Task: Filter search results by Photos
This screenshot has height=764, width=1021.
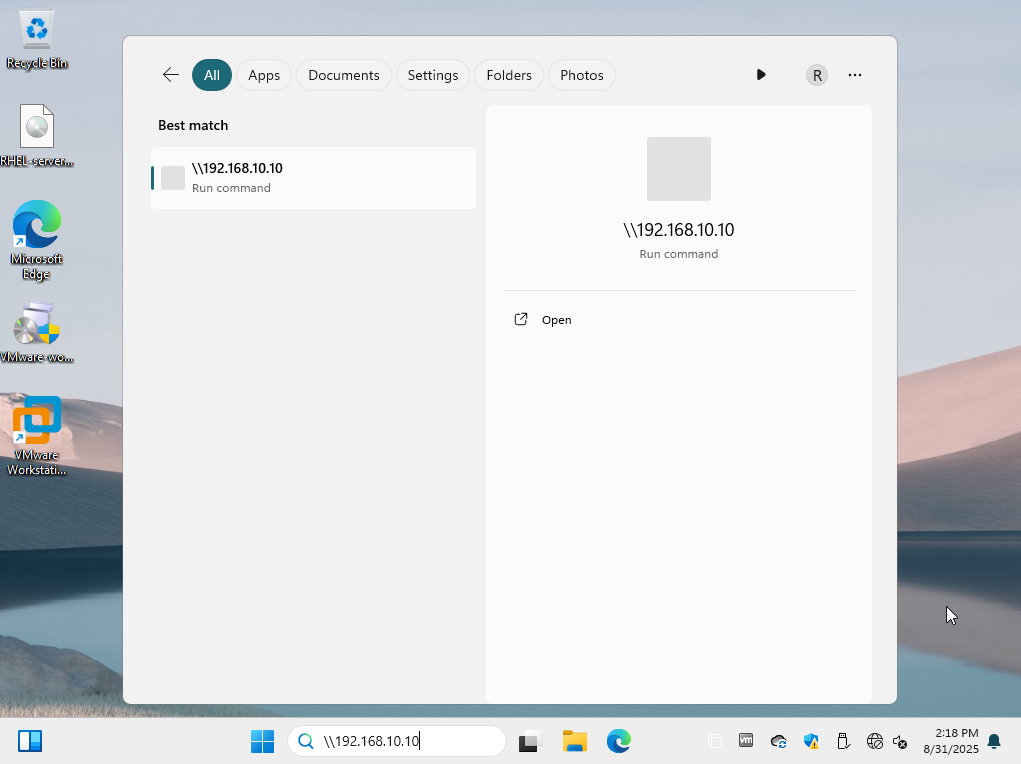Action: (x=581, y=75)
